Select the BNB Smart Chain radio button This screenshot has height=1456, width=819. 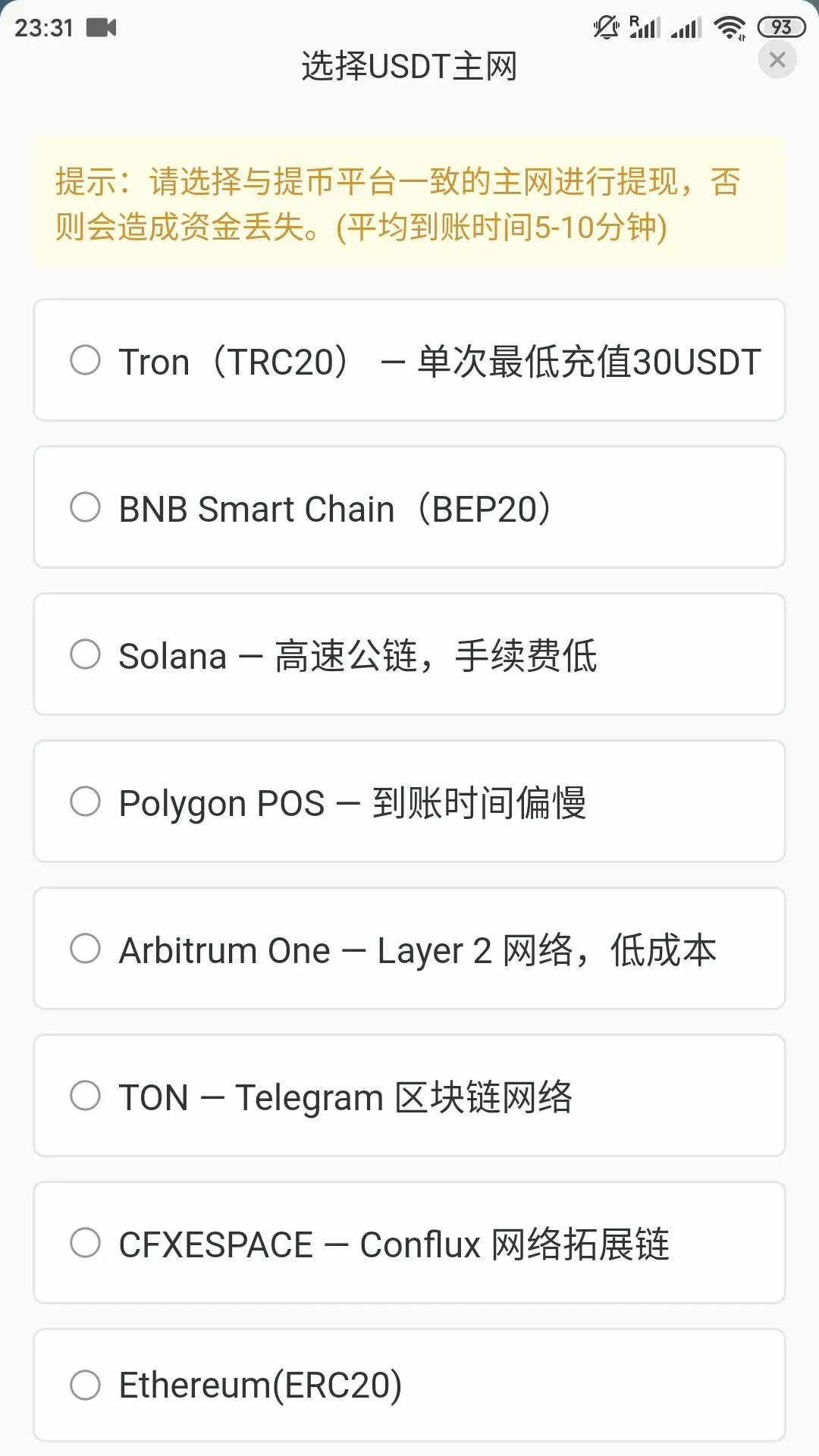(x=85, y=507)
